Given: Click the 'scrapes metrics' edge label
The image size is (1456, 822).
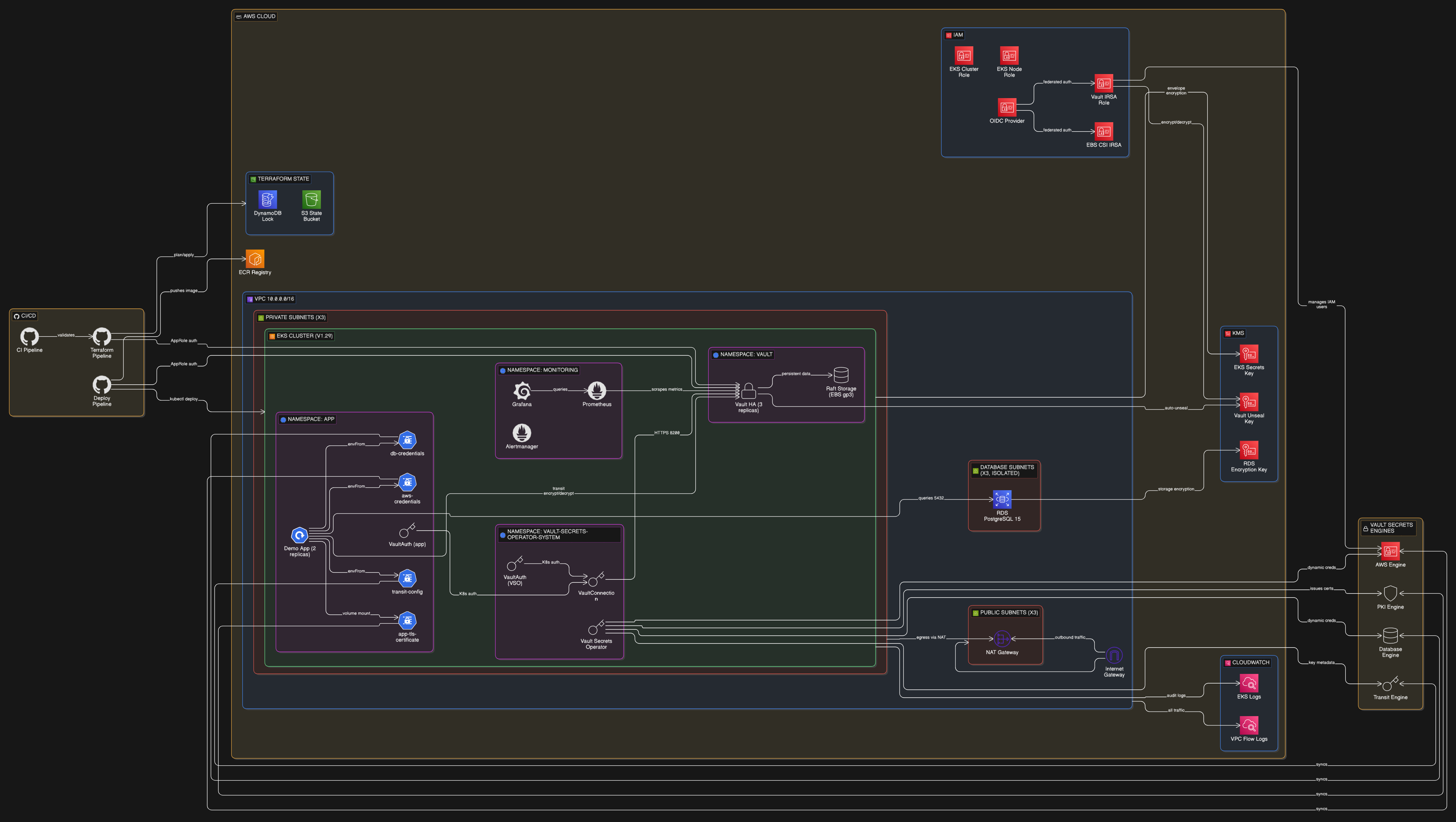Looking at the screenshot, I should coord(667,389).
